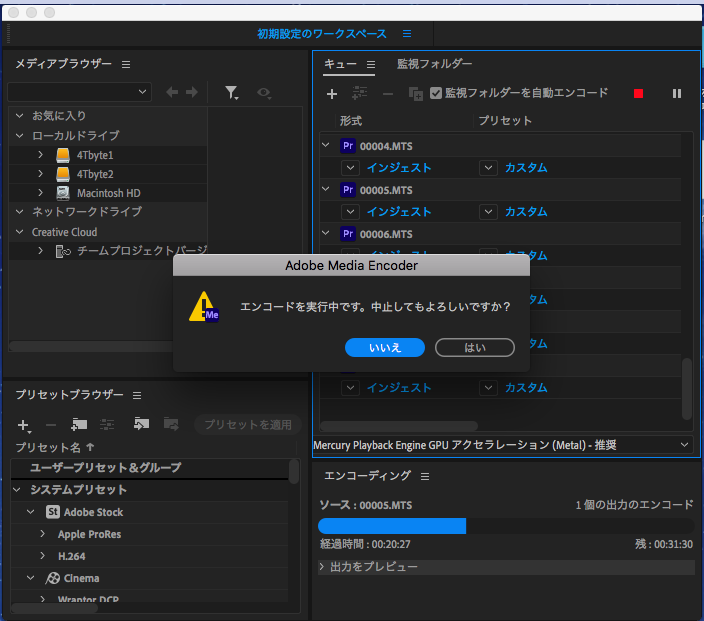Image resolution: width=704 pixels, height=621 pixels.
Task: Add source with plus icon in queue
Action: [332, 94]
